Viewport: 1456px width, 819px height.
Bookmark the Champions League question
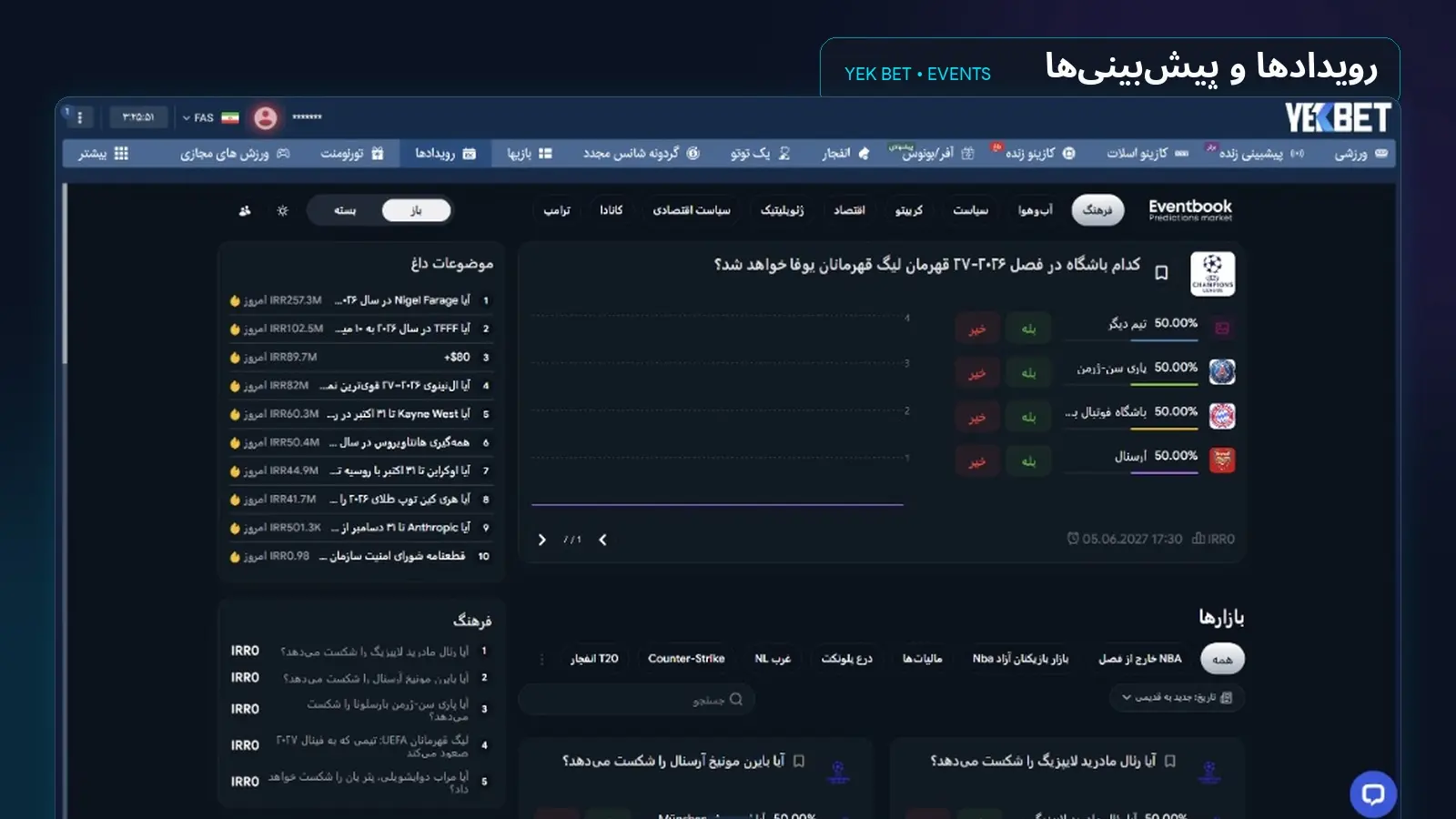pyautogui.click(x=1161, y=273)
